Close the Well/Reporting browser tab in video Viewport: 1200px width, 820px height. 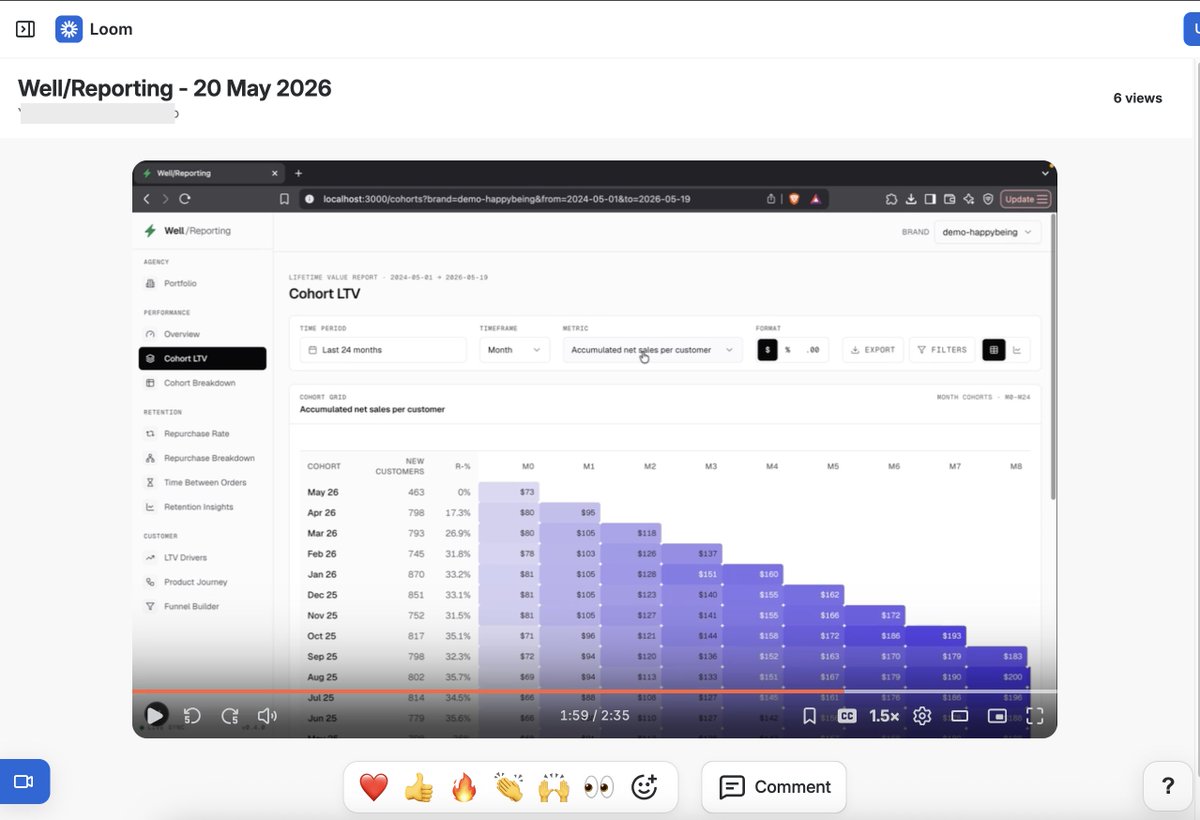tap(275, 173)
